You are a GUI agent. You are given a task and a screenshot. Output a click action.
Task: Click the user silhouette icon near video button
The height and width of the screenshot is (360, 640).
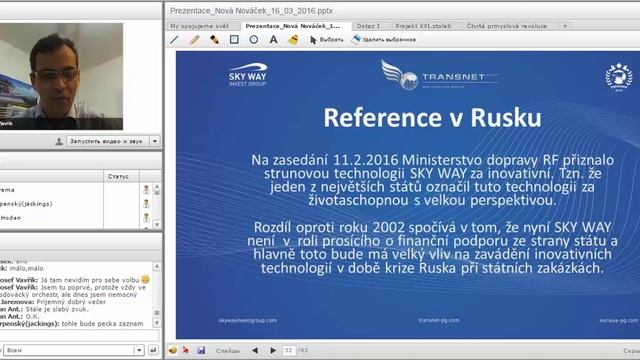[x=59, y=141]
